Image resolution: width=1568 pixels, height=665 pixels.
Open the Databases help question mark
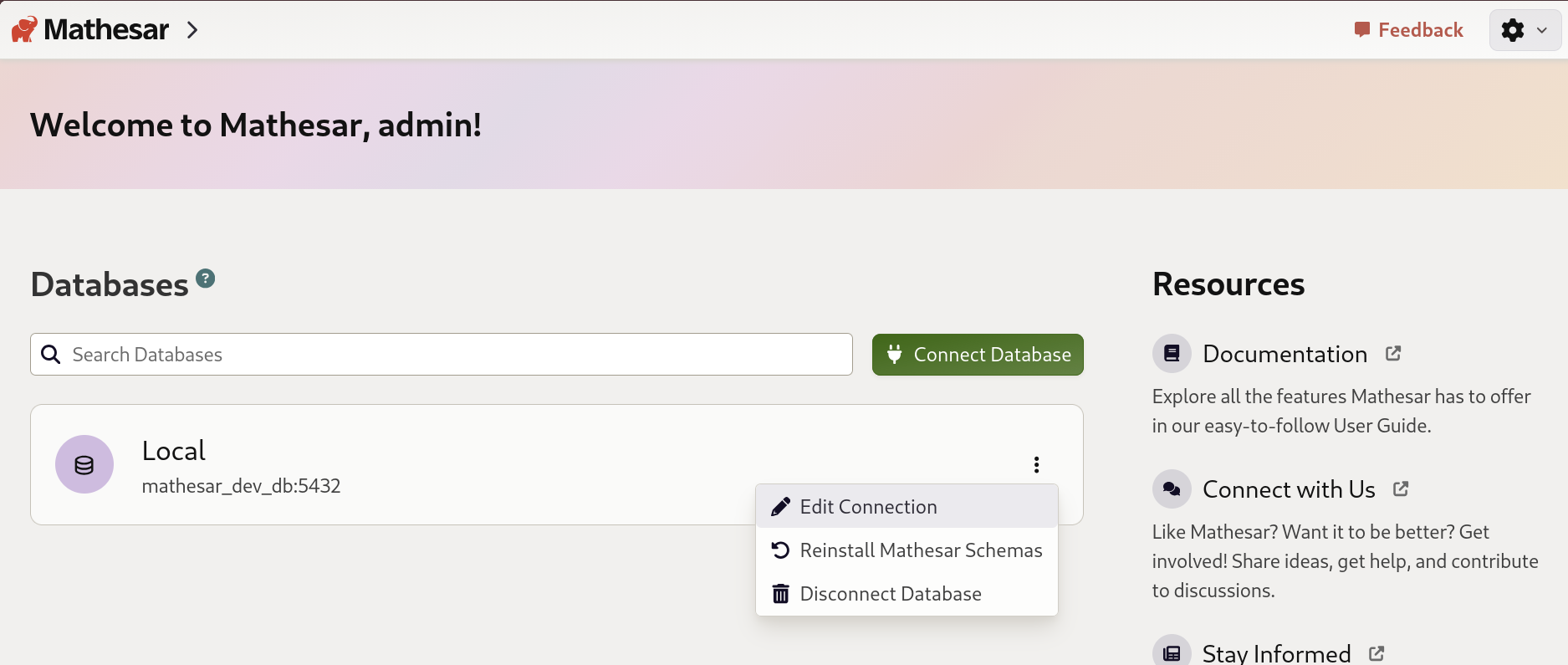click(x=206, y=278)
